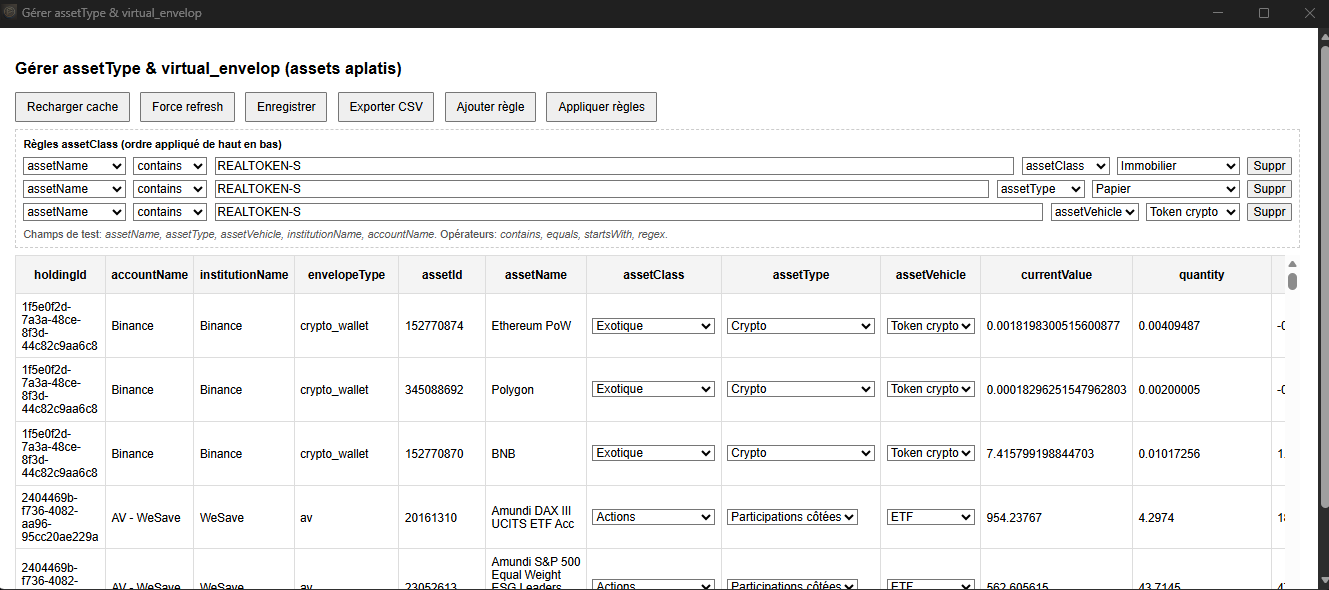Click the currentValue column header
Screen dimensions: 1329x590
coord(1056,275)
